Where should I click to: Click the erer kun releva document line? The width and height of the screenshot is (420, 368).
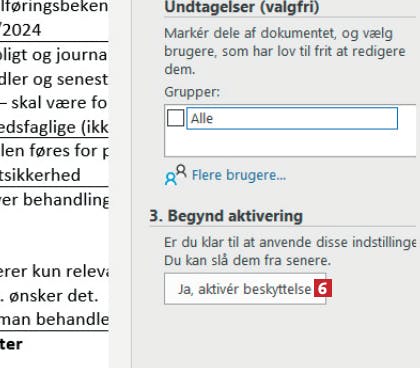click(54, 272)
